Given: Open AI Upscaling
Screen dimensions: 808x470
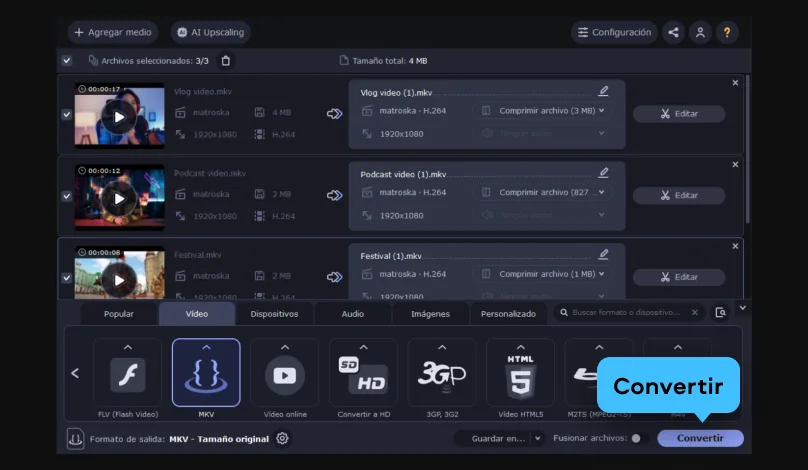Looking at the screenshot, I should (211, 32).
